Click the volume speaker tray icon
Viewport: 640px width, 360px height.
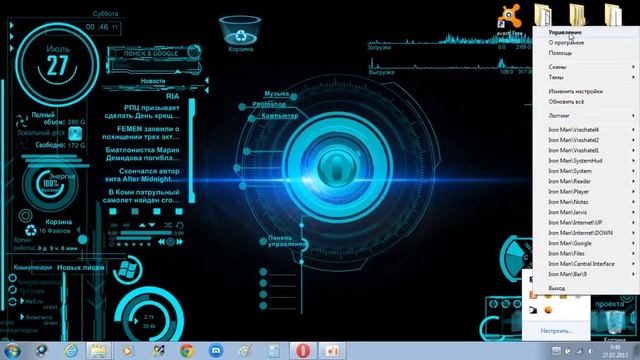click(x=590, y=351)
